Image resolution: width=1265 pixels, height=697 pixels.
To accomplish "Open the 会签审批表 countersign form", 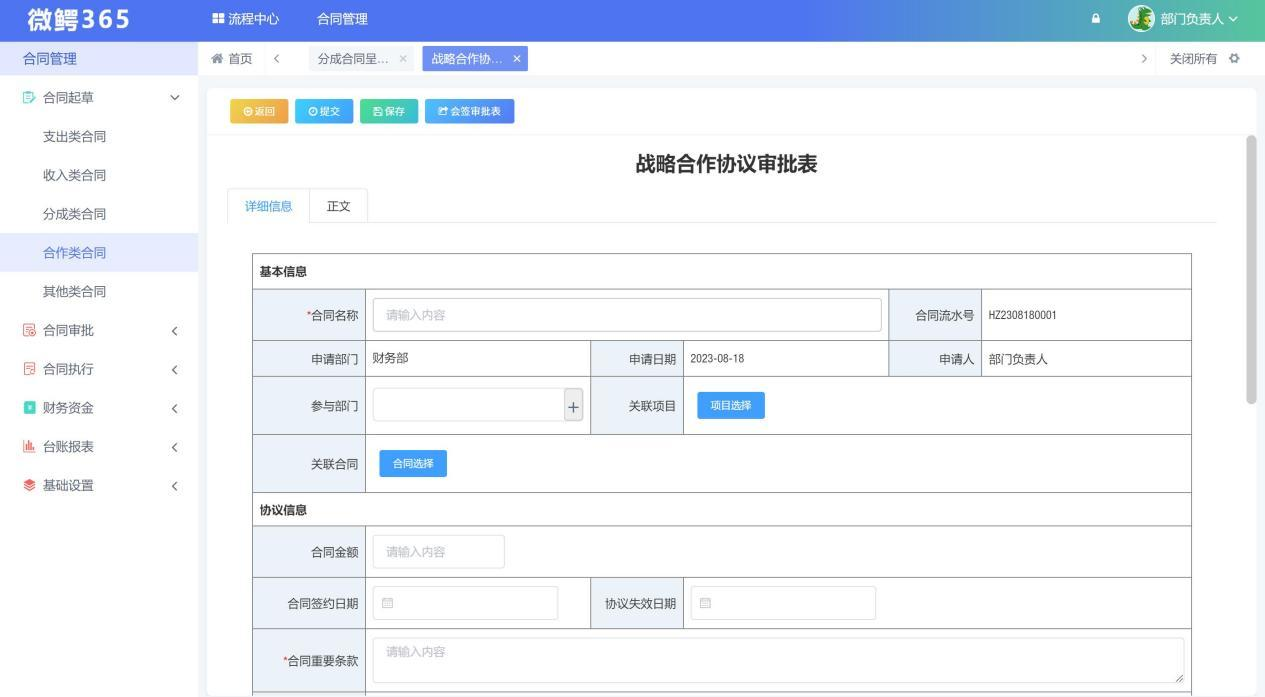I will coord(469,111).
